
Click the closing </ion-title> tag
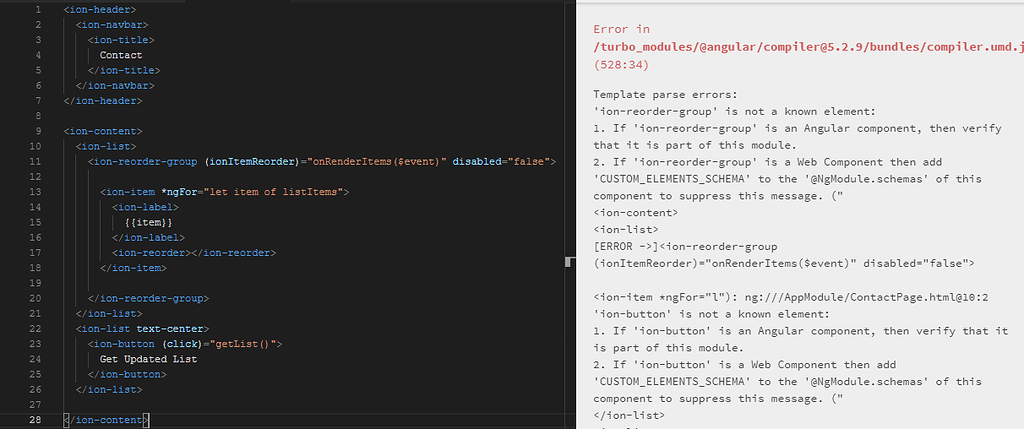coord(124,71)
